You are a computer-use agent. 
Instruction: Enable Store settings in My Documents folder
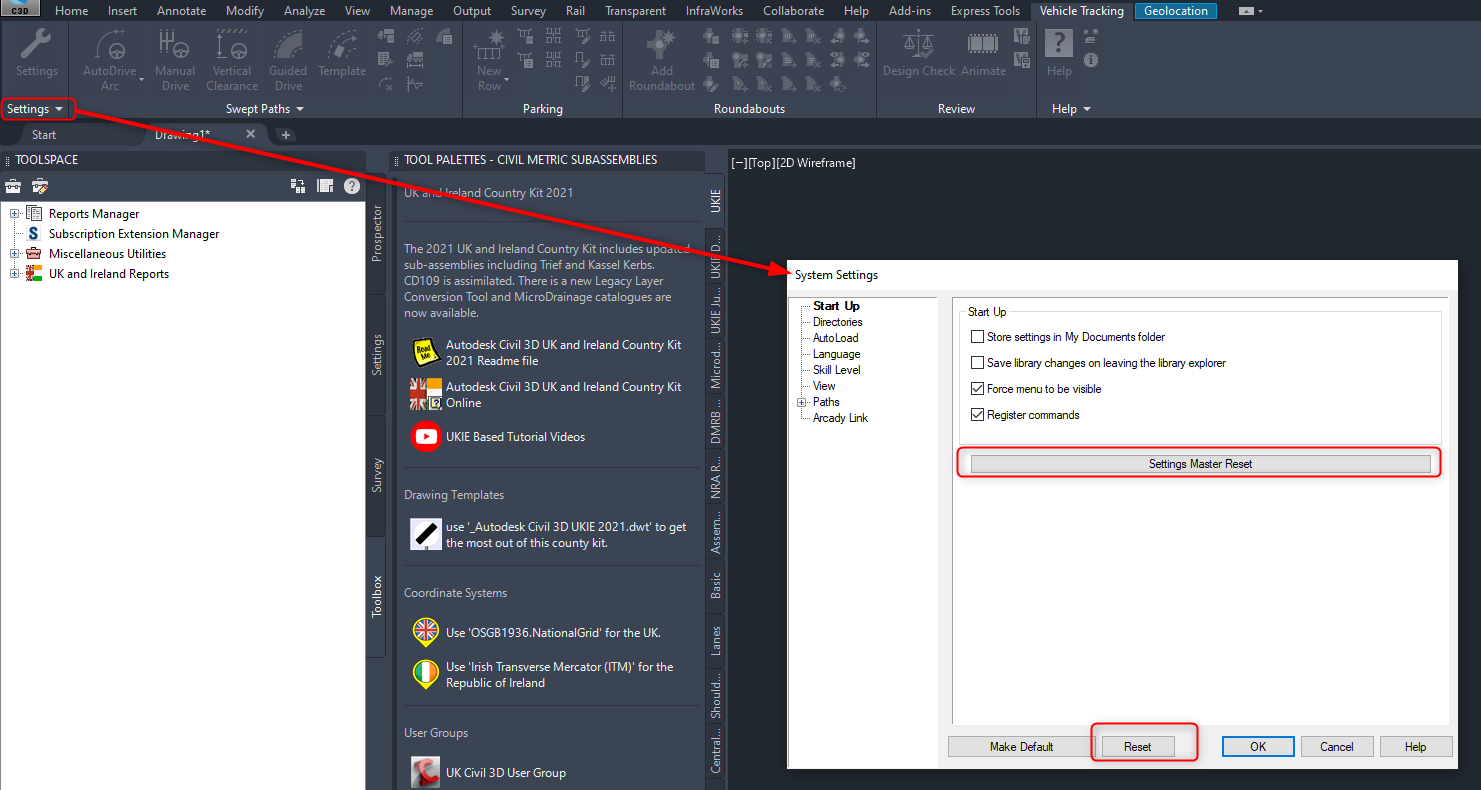(978, 337)
